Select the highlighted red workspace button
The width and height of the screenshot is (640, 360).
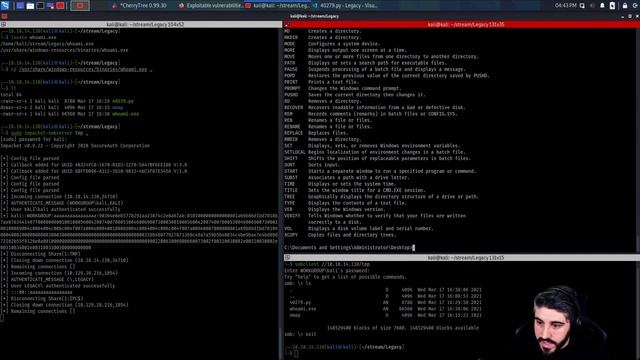tap(80, 6)
